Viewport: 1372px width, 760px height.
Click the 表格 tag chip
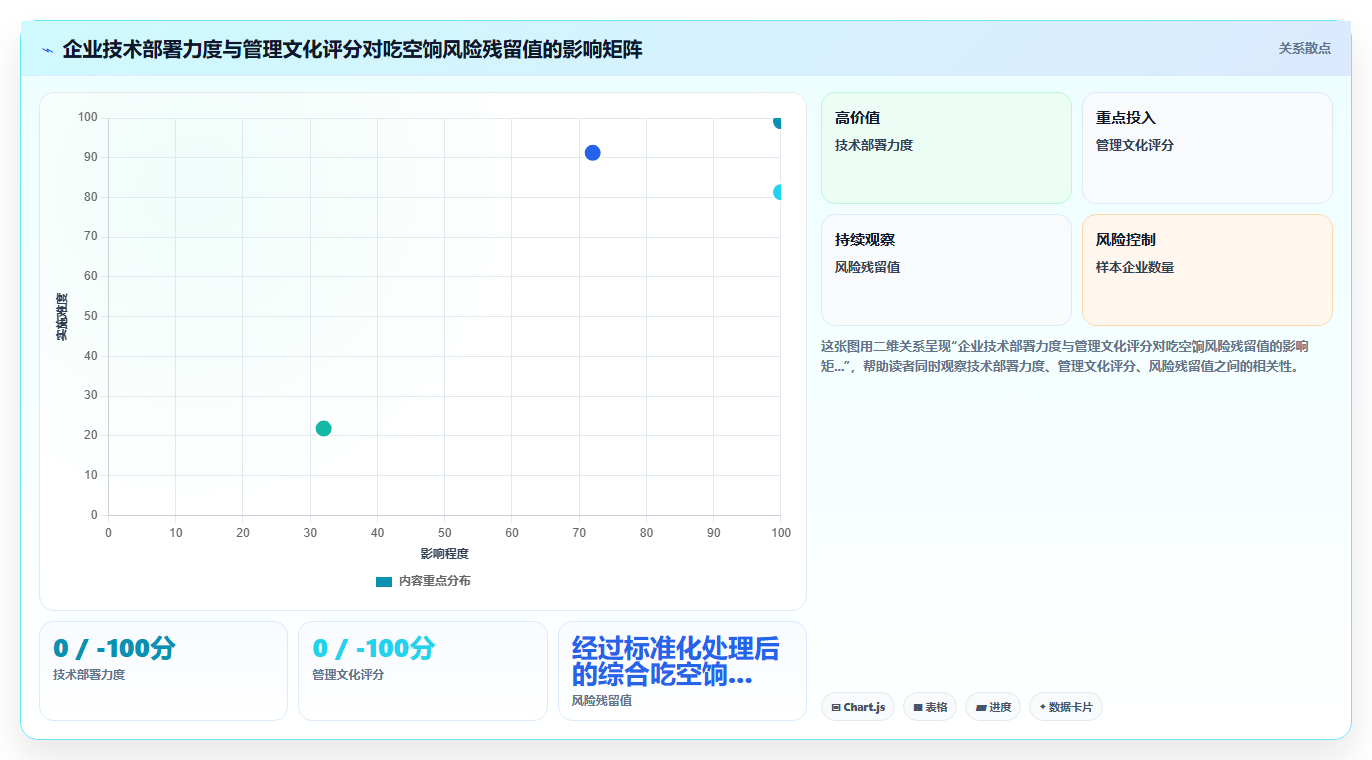tap(930, 707)
